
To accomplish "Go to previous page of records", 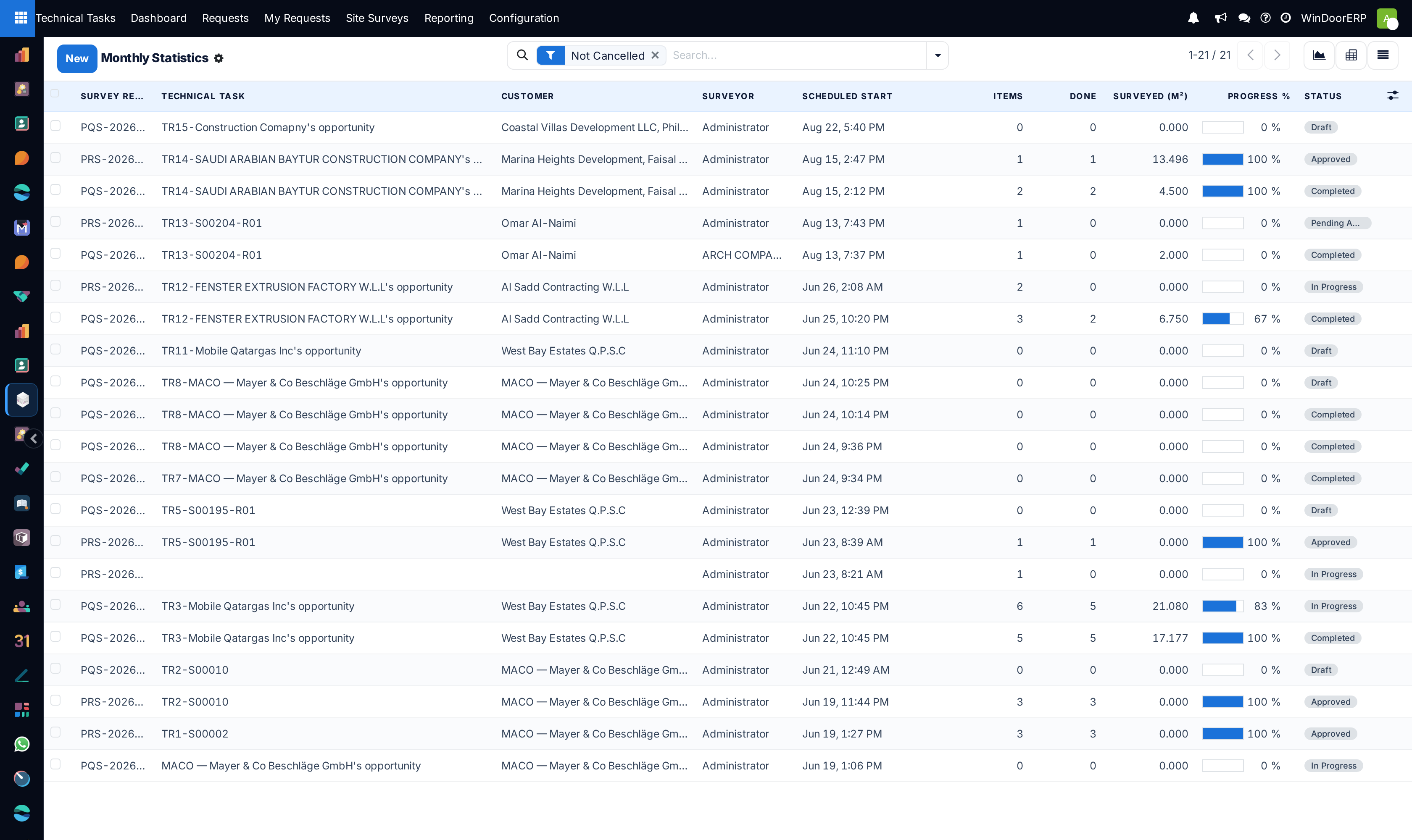I will click(1250, 55).
